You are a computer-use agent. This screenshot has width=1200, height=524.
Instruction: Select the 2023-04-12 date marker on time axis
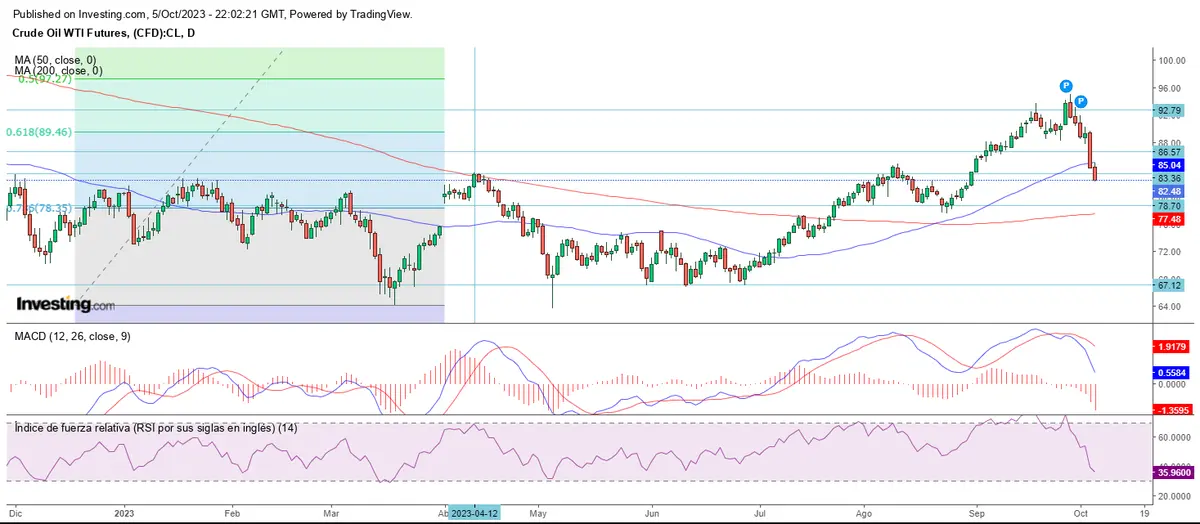point(475,512)
